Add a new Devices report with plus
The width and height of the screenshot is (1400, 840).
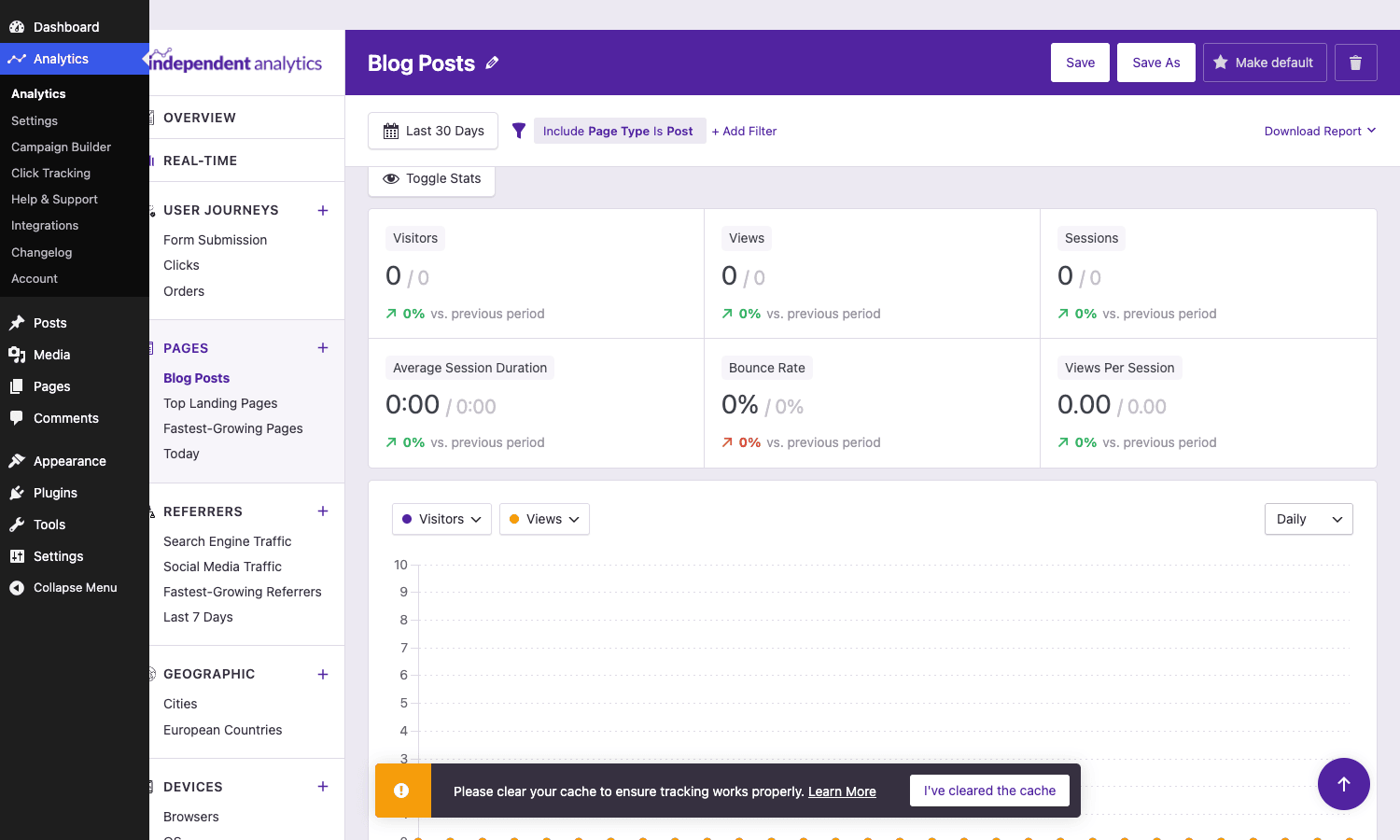click(x=323, y=786)
